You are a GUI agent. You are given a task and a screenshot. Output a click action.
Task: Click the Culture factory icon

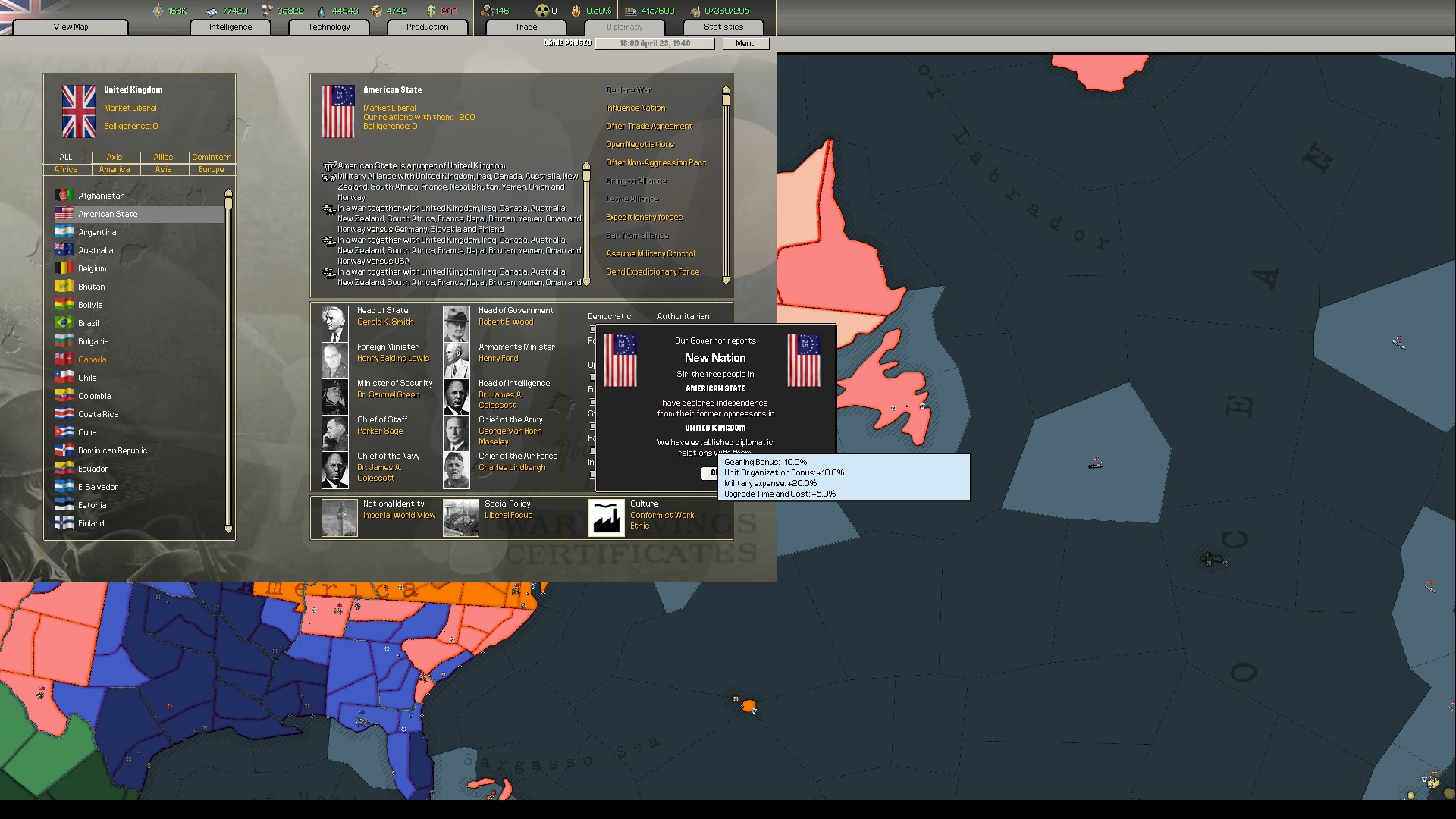606,517
